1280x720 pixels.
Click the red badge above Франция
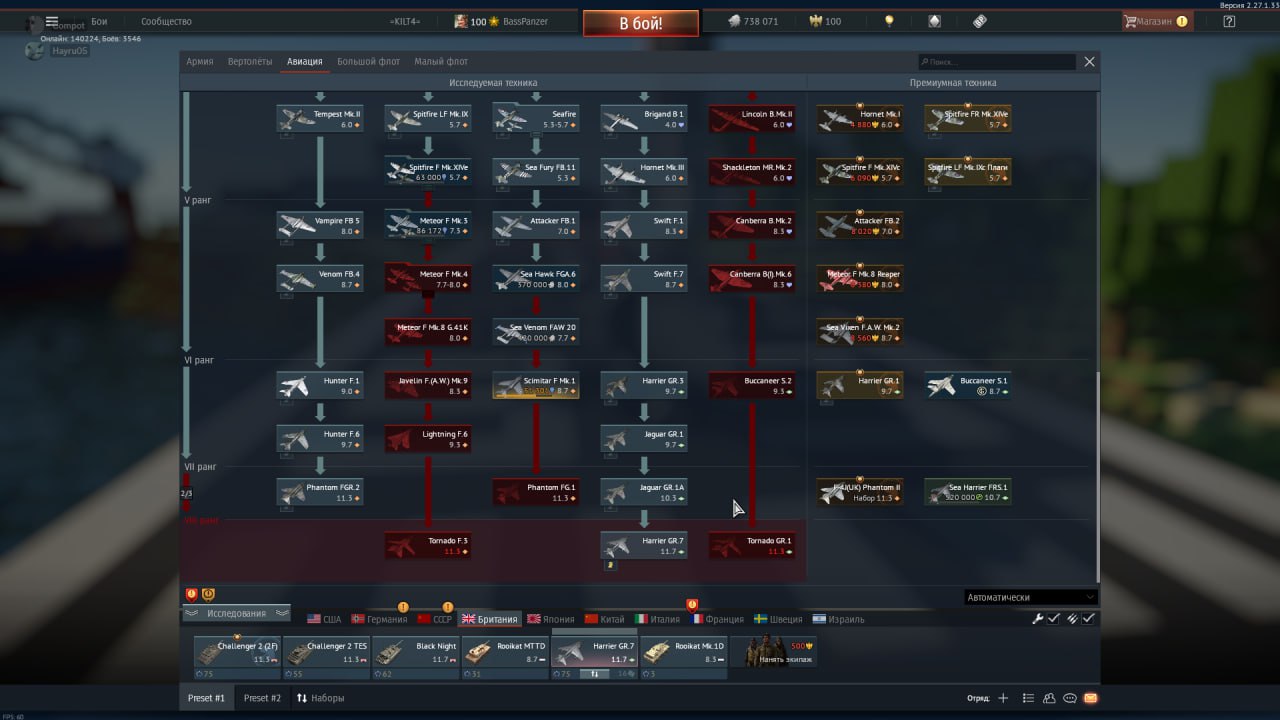click(691, 605)
